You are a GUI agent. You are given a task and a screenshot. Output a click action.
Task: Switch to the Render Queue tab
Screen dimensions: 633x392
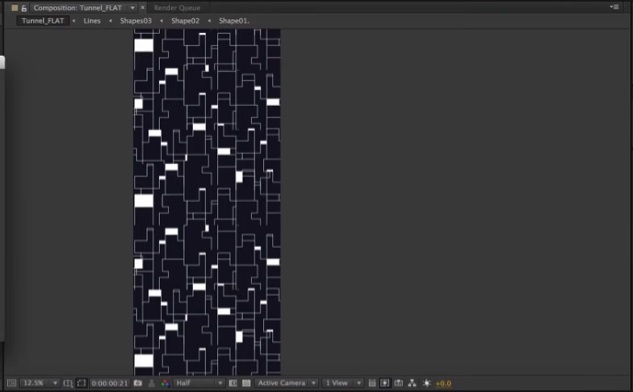point(177,8)
